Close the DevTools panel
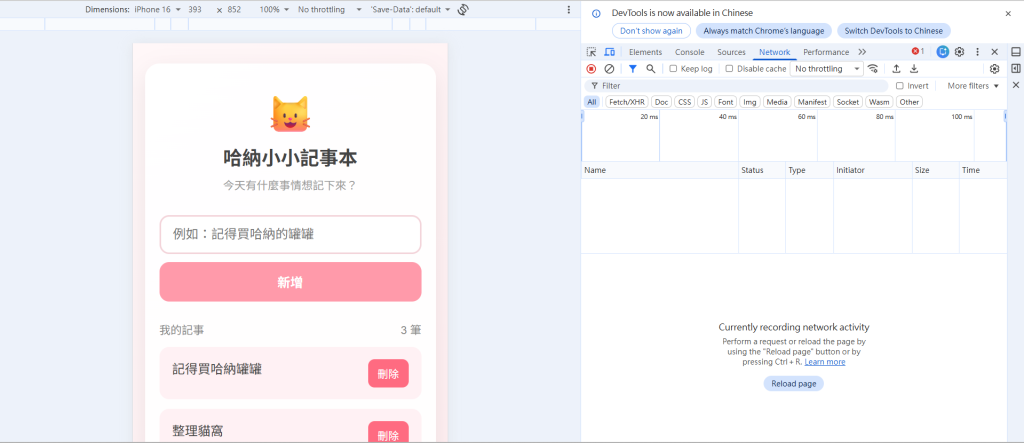Image resolution: width=1024 pixels, height=443 pixels. (x=995, y=52)
